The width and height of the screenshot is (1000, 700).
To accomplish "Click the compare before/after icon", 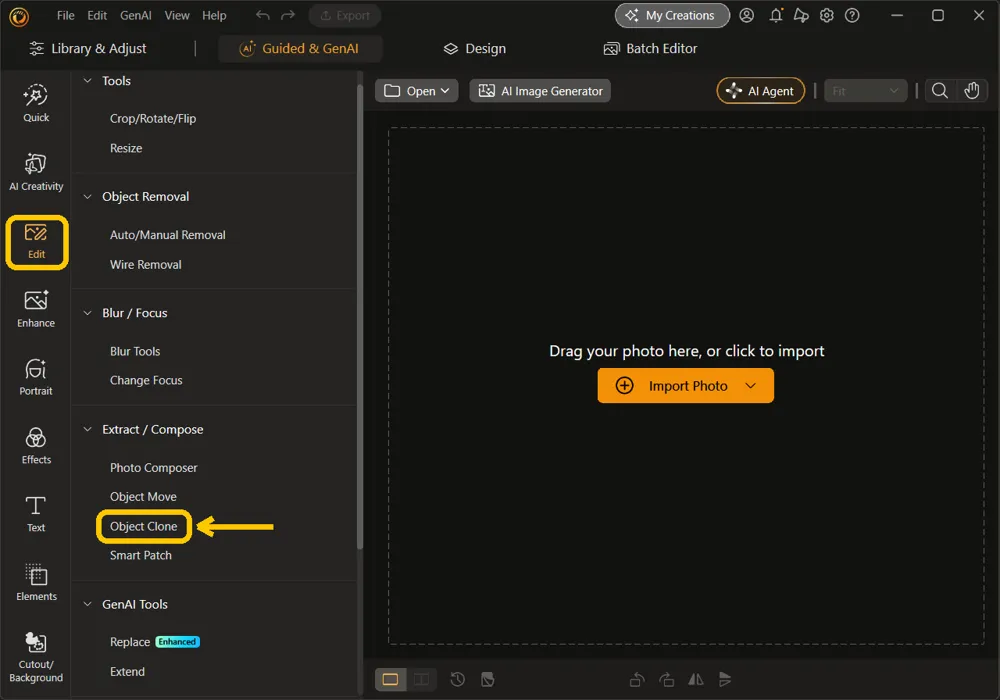I will click(x=488, y=680).
